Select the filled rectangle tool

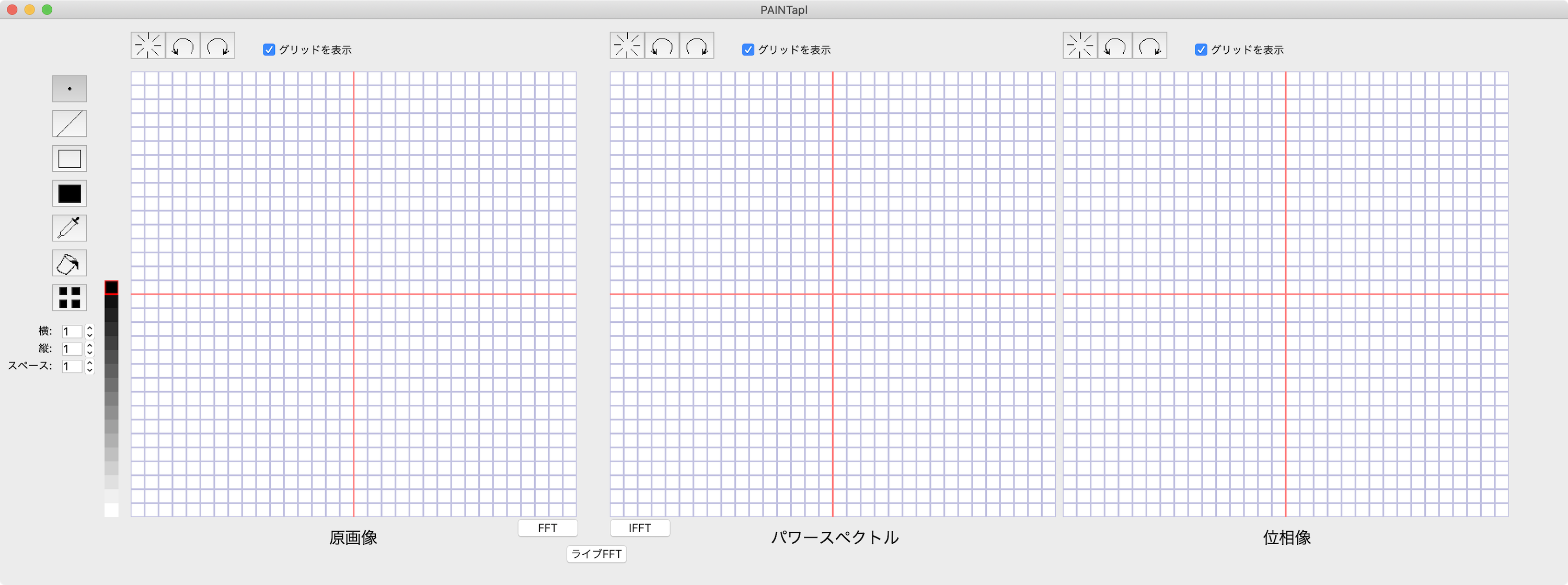pos(70,193)
